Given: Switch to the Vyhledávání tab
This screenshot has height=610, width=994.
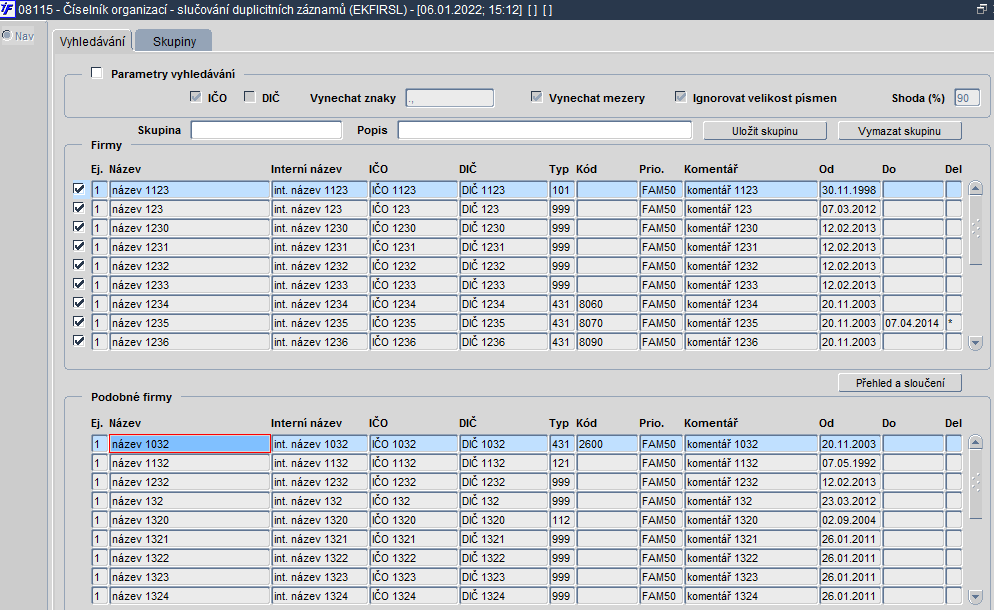Looking at the screenshot, I should pos(93,41).
